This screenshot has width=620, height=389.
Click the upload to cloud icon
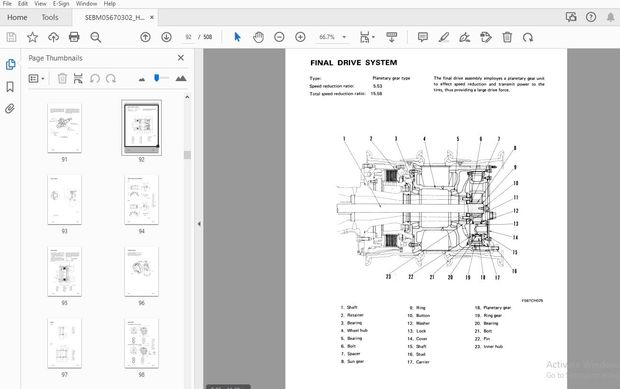pyautogui.click(x=53, y=37)
